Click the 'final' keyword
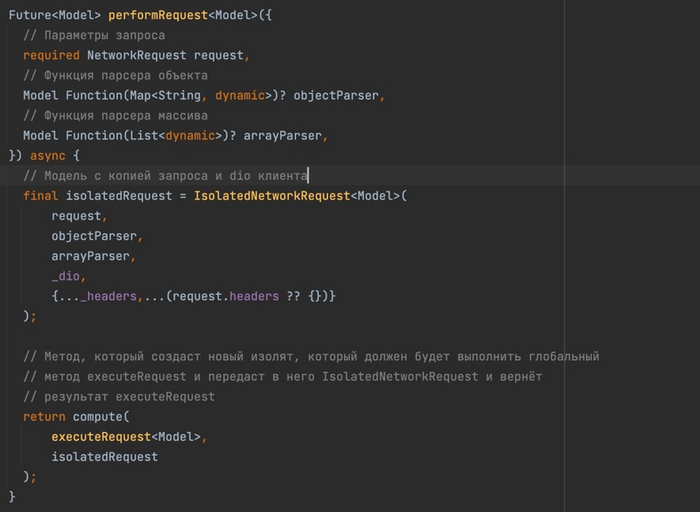The image size is (700, 512). (40, 195)
